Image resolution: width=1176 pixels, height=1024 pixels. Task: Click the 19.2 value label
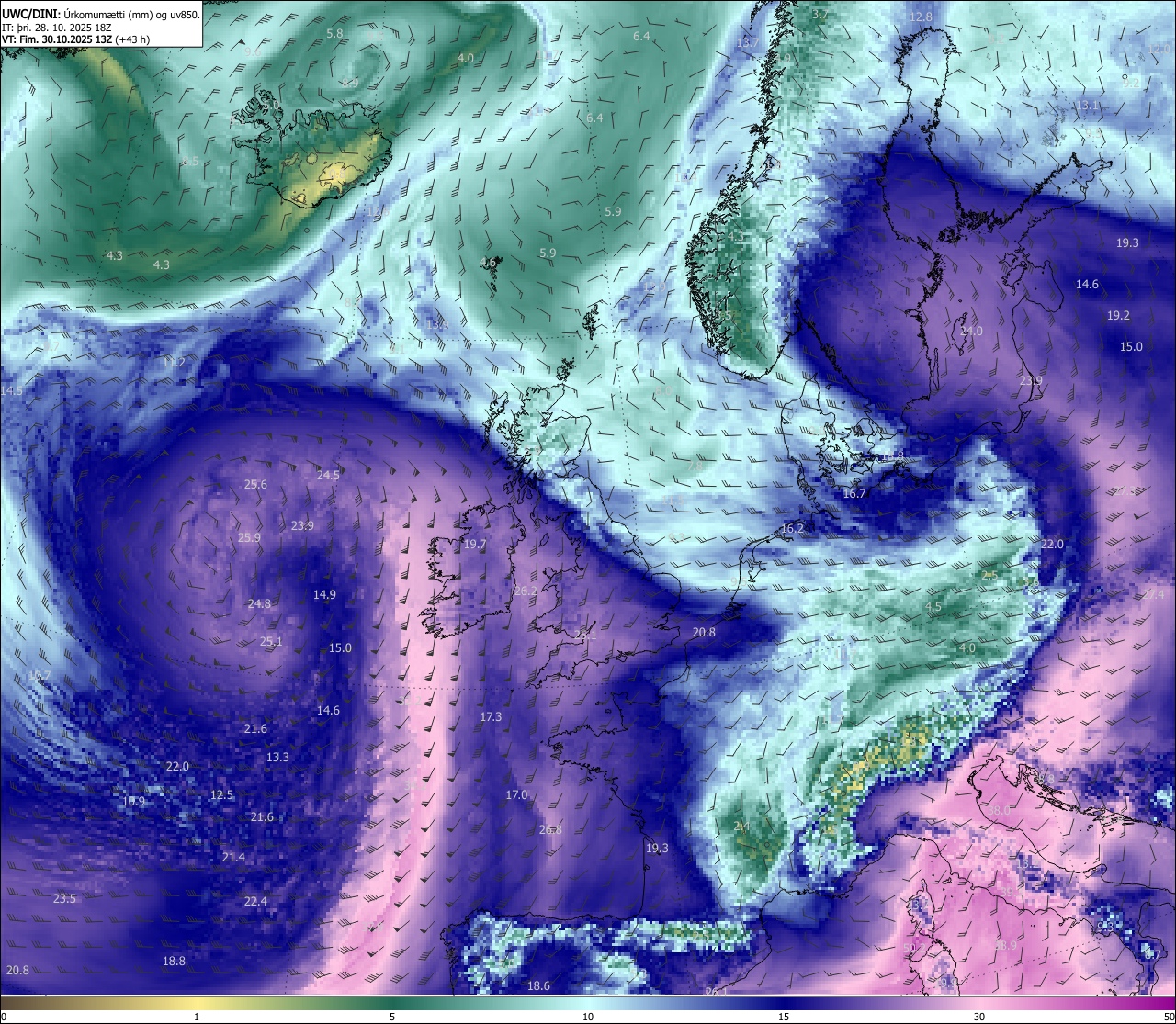1118,315
